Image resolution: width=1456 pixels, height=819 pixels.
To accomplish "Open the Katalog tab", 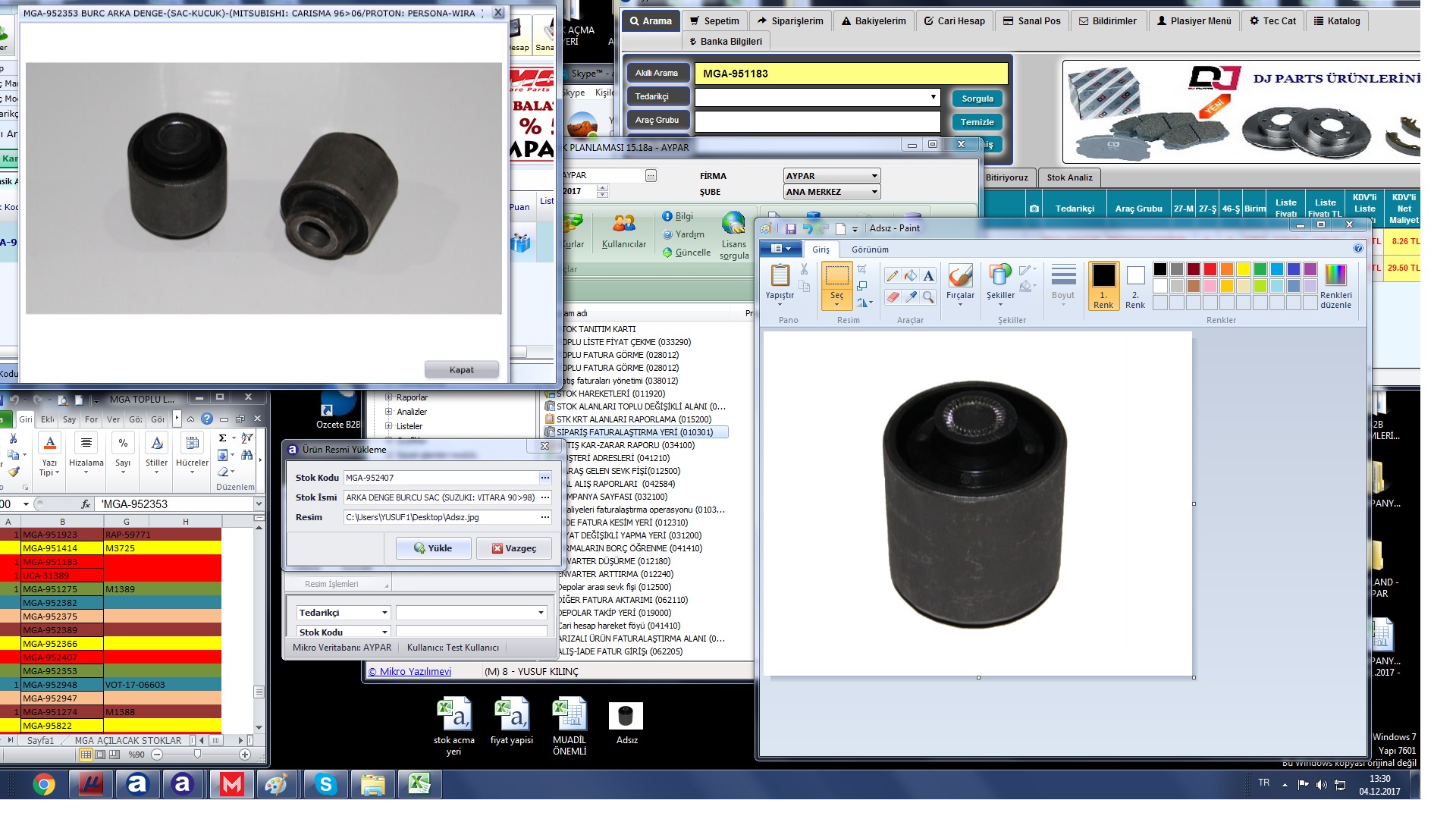I will [1336, 21].
